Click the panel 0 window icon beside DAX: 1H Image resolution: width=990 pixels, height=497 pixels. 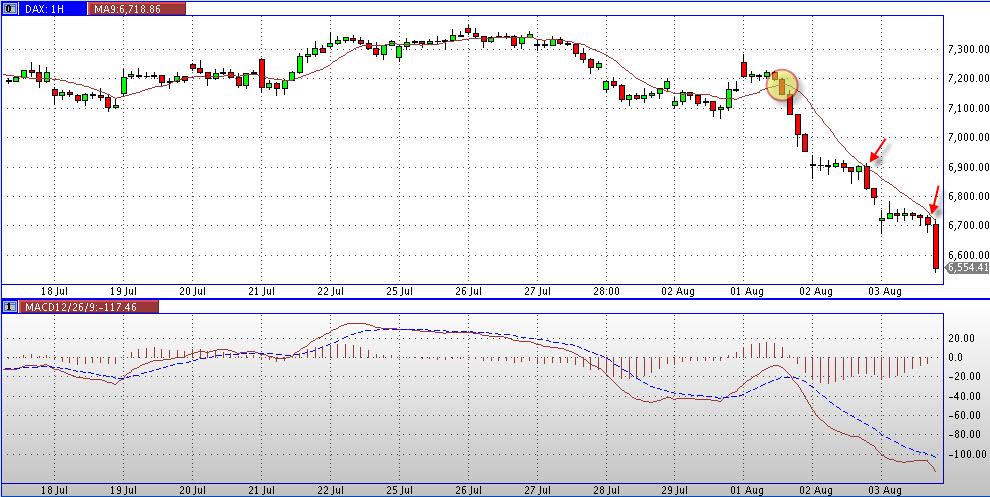9,9
